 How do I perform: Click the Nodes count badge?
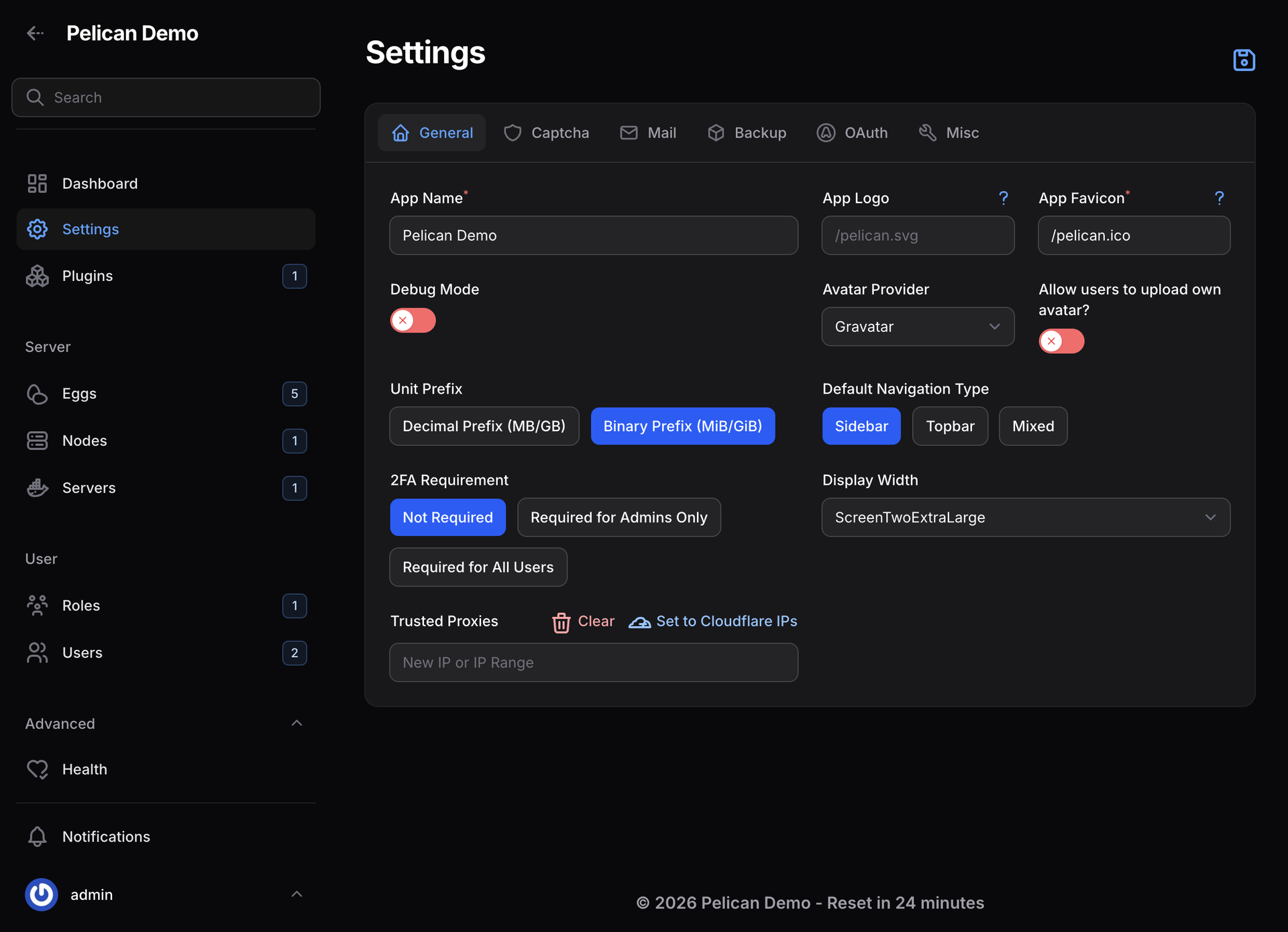294,441
